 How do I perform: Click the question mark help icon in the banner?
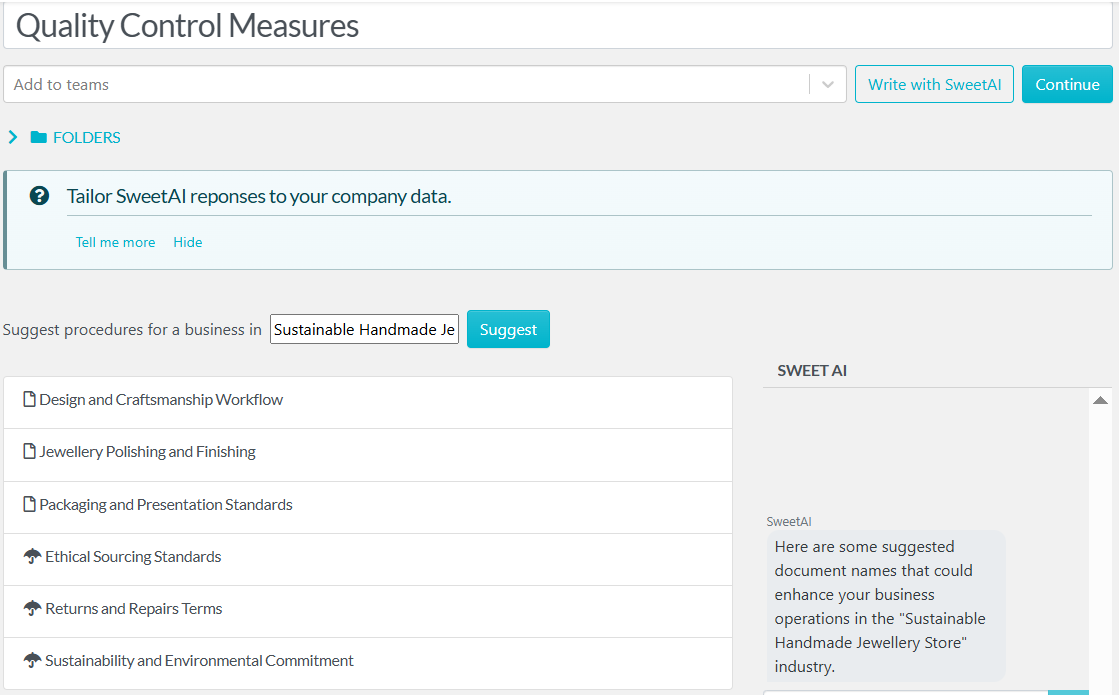tap(38, 196)
